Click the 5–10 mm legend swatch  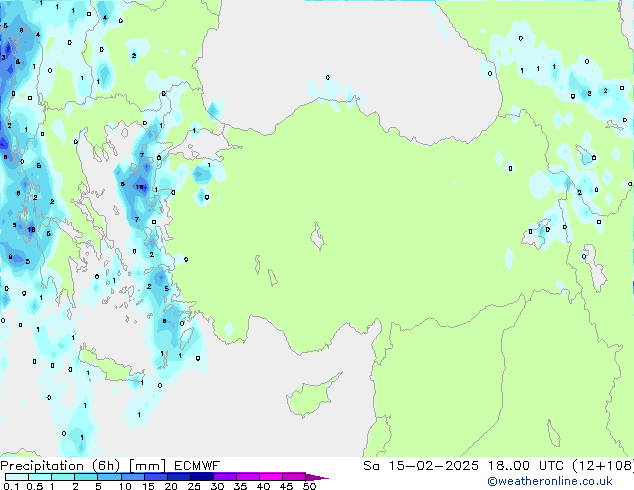point(110,477)
